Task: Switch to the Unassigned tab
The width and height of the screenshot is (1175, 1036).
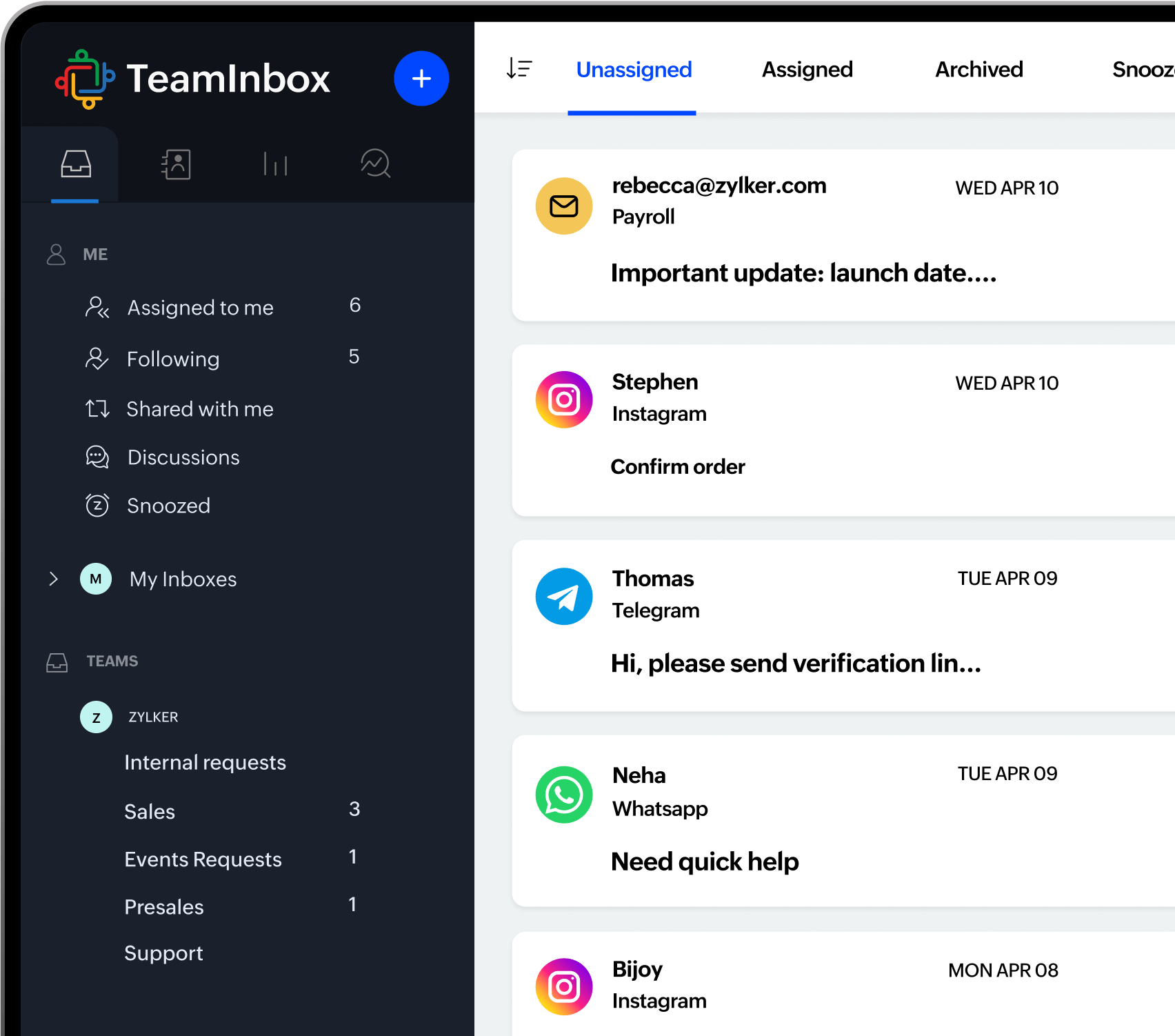Action: click(x=634, y=70)
